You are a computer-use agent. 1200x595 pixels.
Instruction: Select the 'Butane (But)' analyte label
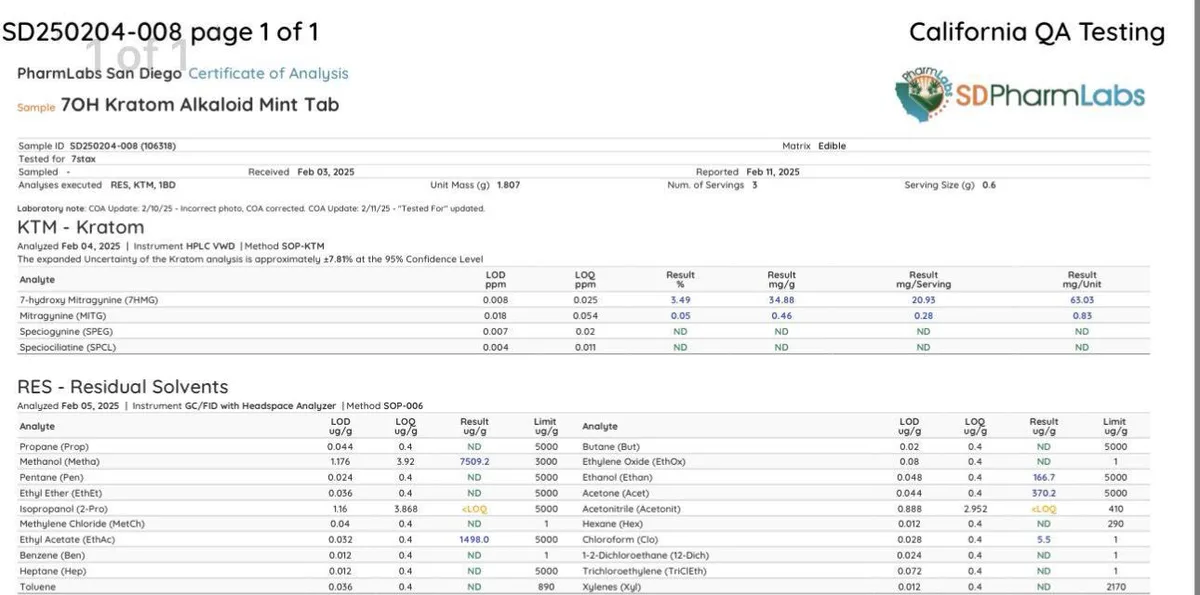610,447
